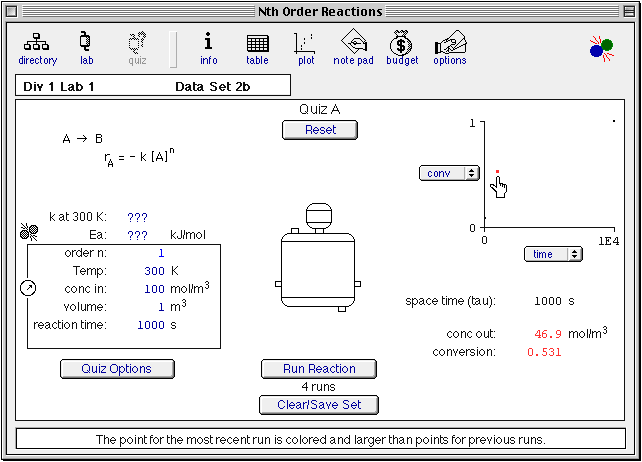Viewport: 642px width, 462px height.
Task: Select the reaction time value 1000
Action: (x=149, y=325)
